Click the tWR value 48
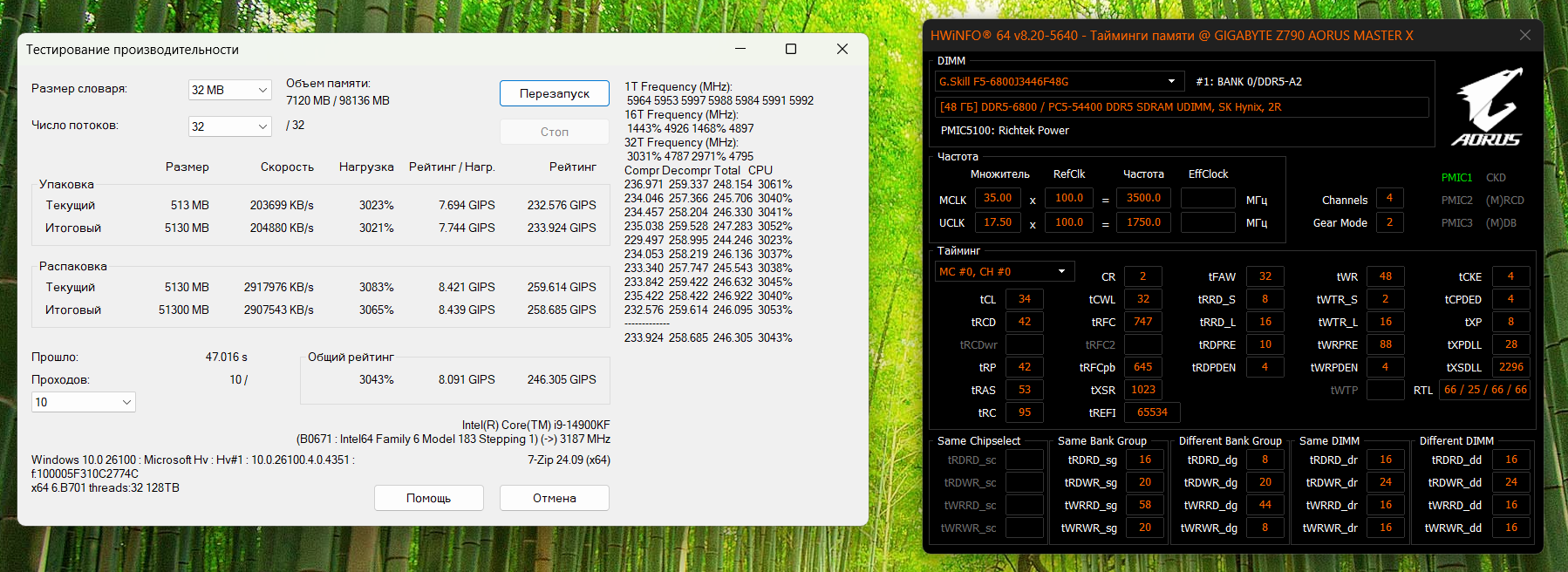Screen dimensions: 1568x572 click(1386, 276)
